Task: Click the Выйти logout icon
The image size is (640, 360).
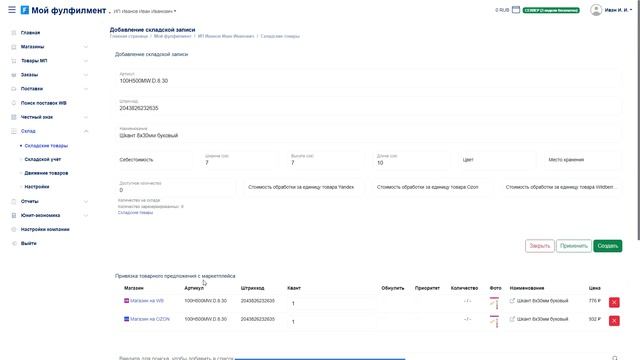Action: (x=13, y=243)
